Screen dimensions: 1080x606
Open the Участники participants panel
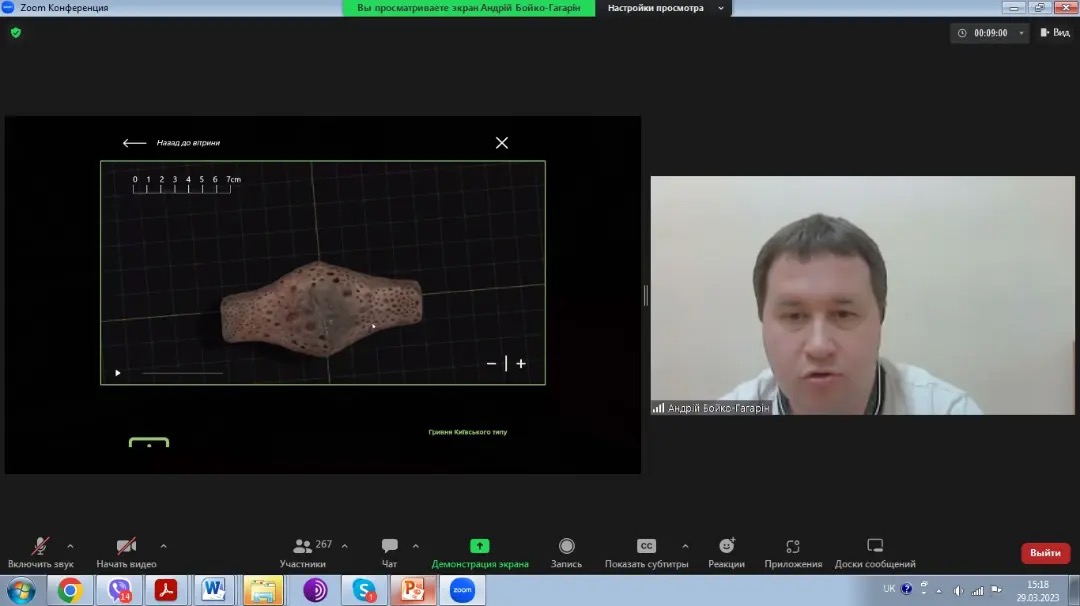tap(302, 547)
